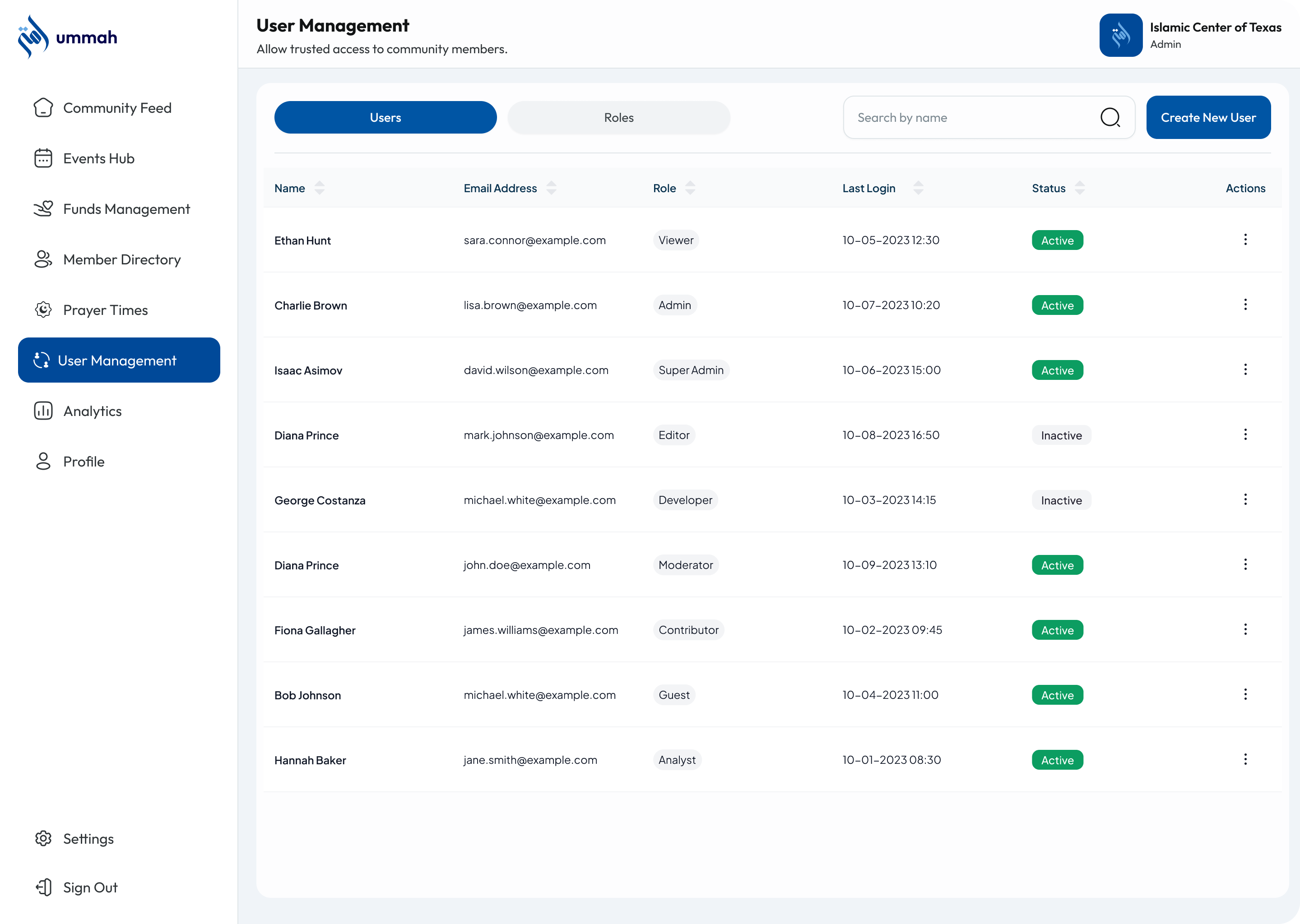Open actions menu for Fiona Gallagher
Screen dimensions: 1300x924
[x=1245, y=628]
